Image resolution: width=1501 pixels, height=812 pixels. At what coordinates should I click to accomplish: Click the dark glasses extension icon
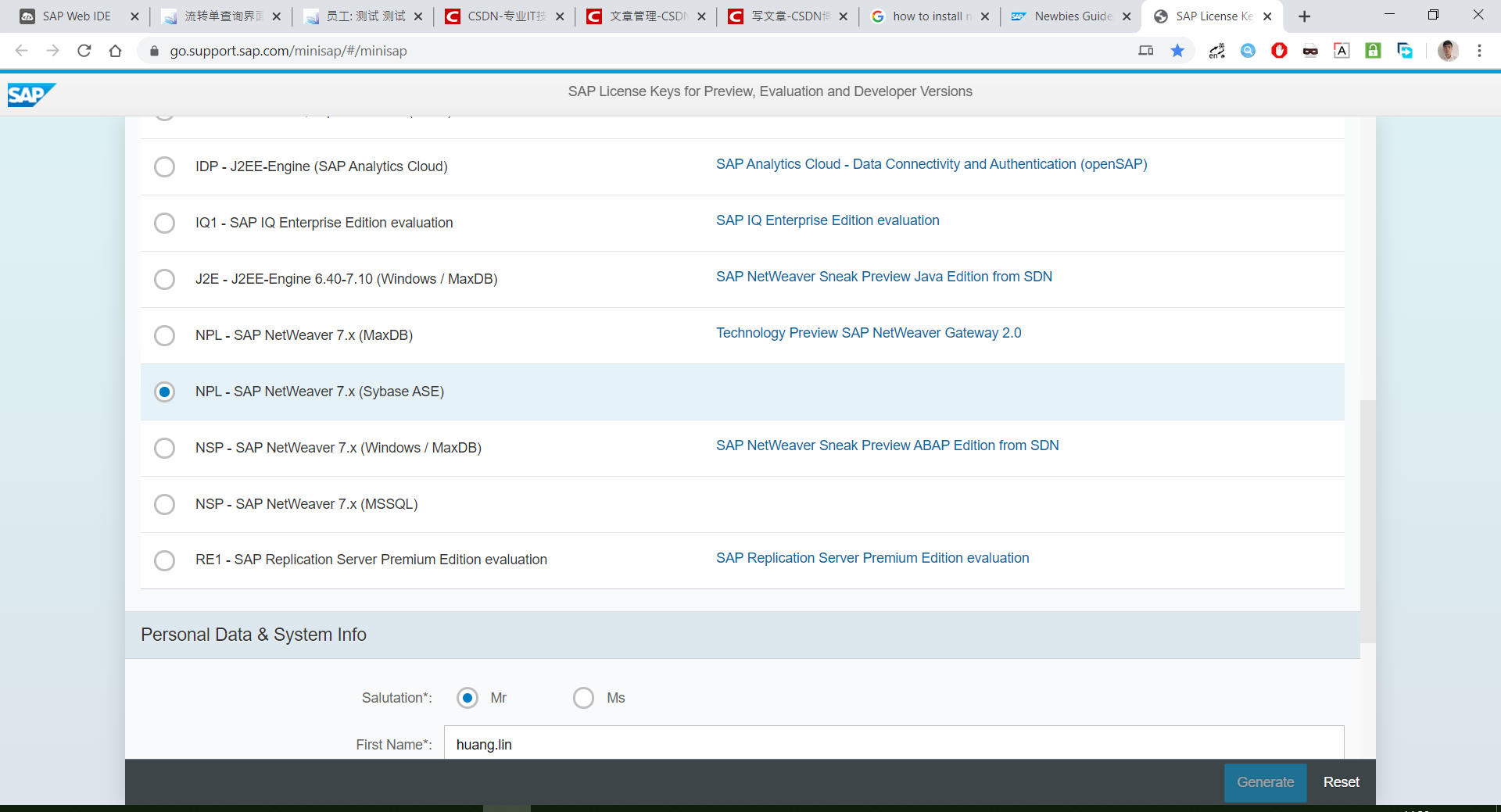(x=1310, y=52)
